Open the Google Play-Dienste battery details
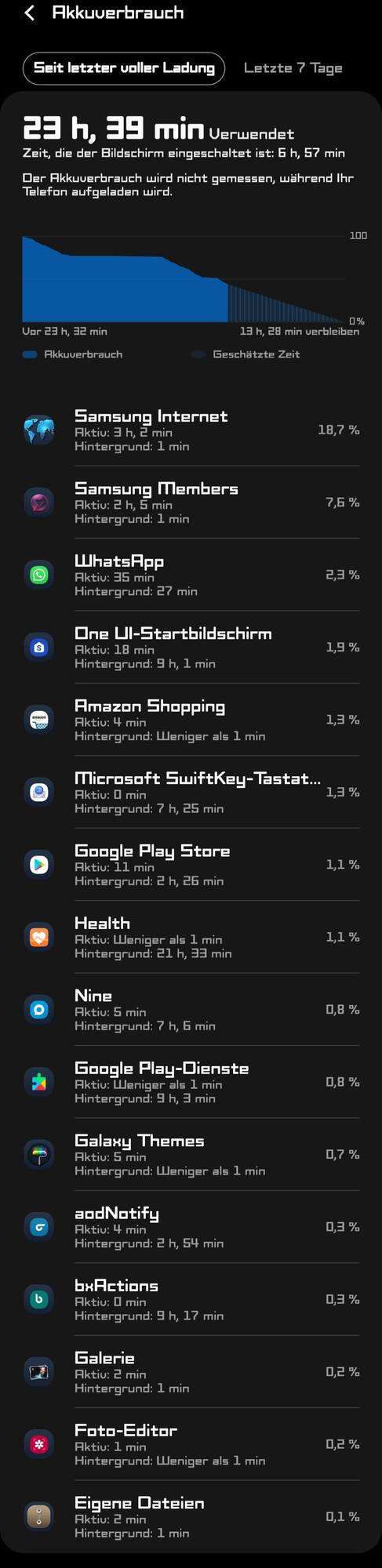Image resolution: width=382 pixels, height=1568 pixels. click(191, 1082)
